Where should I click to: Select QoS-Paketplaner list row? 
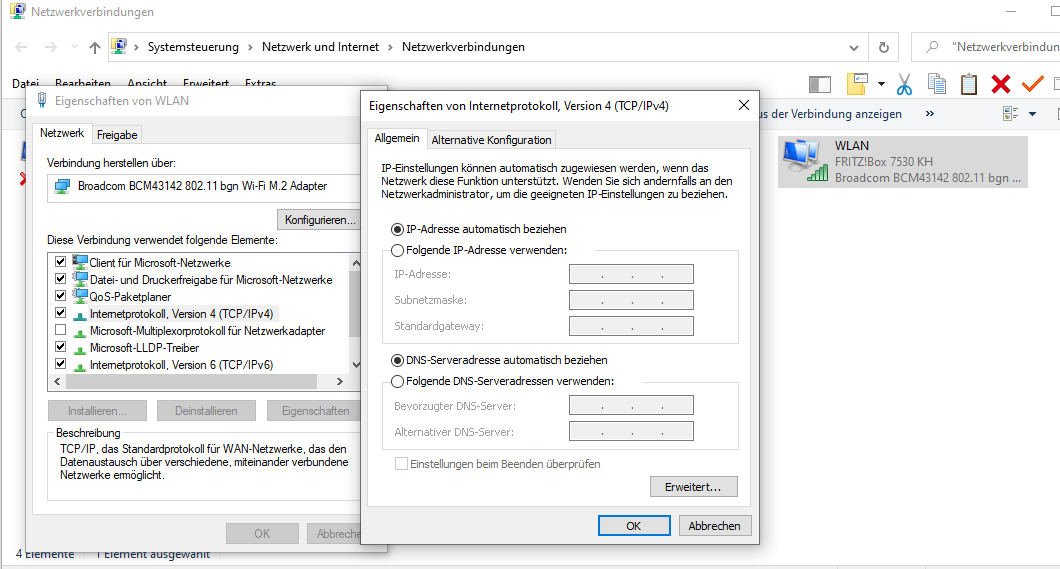pyautogui.click(x=130, y=297)
